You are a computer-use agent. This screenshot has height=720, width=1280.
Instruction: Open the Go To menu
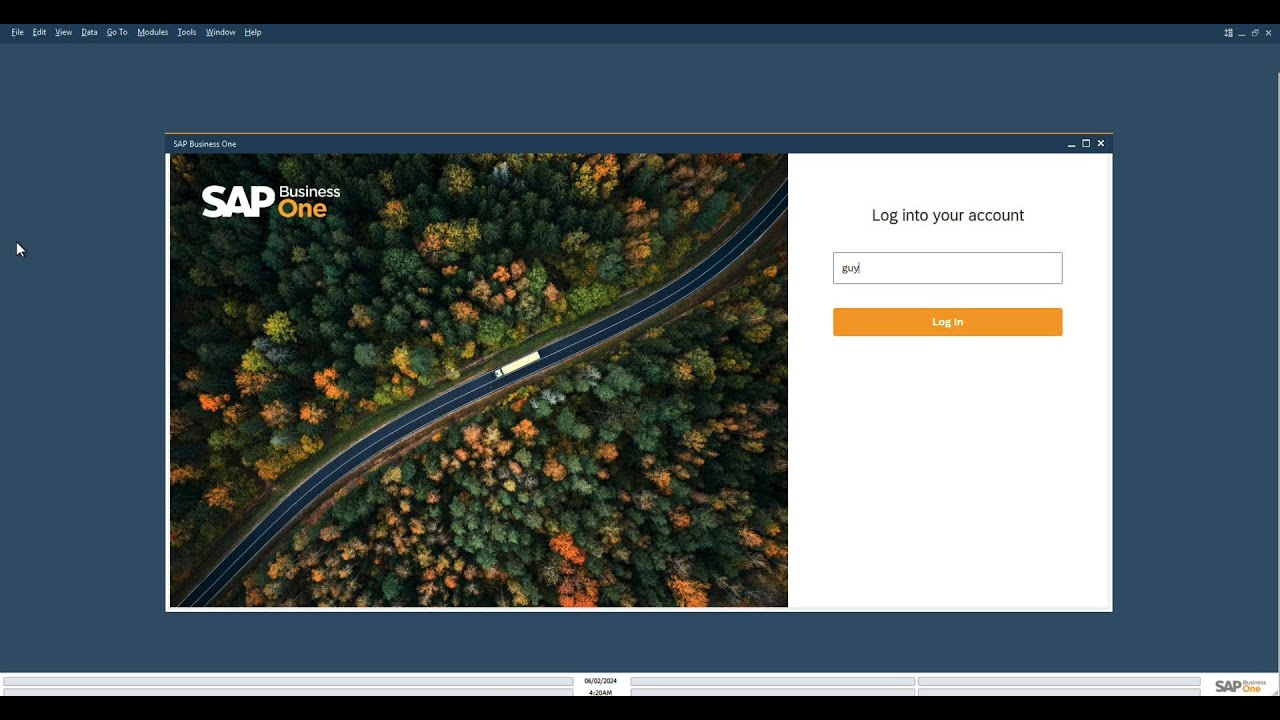pos(117,32)
